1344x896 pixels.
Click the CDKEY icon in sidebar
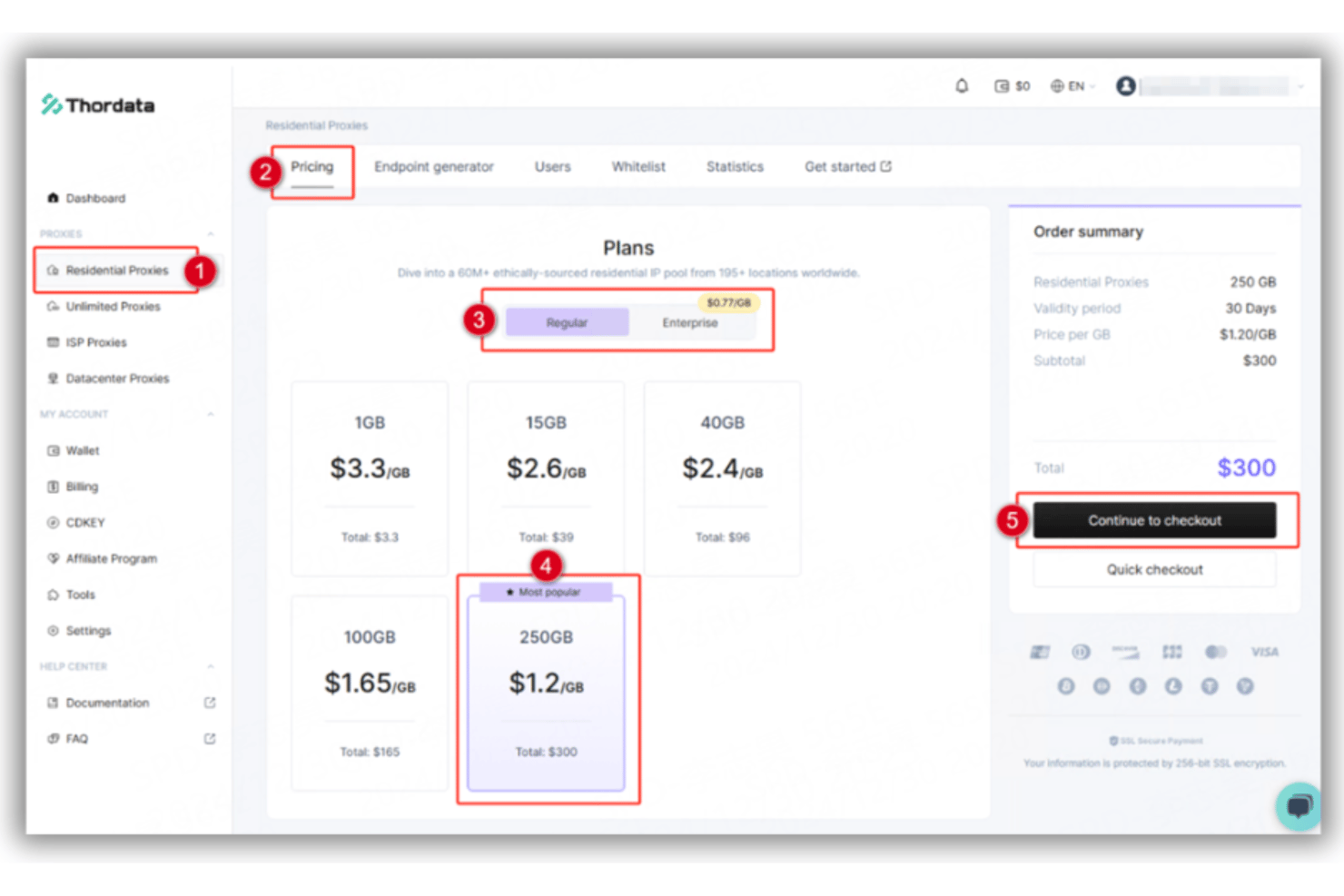pos(53,523)
